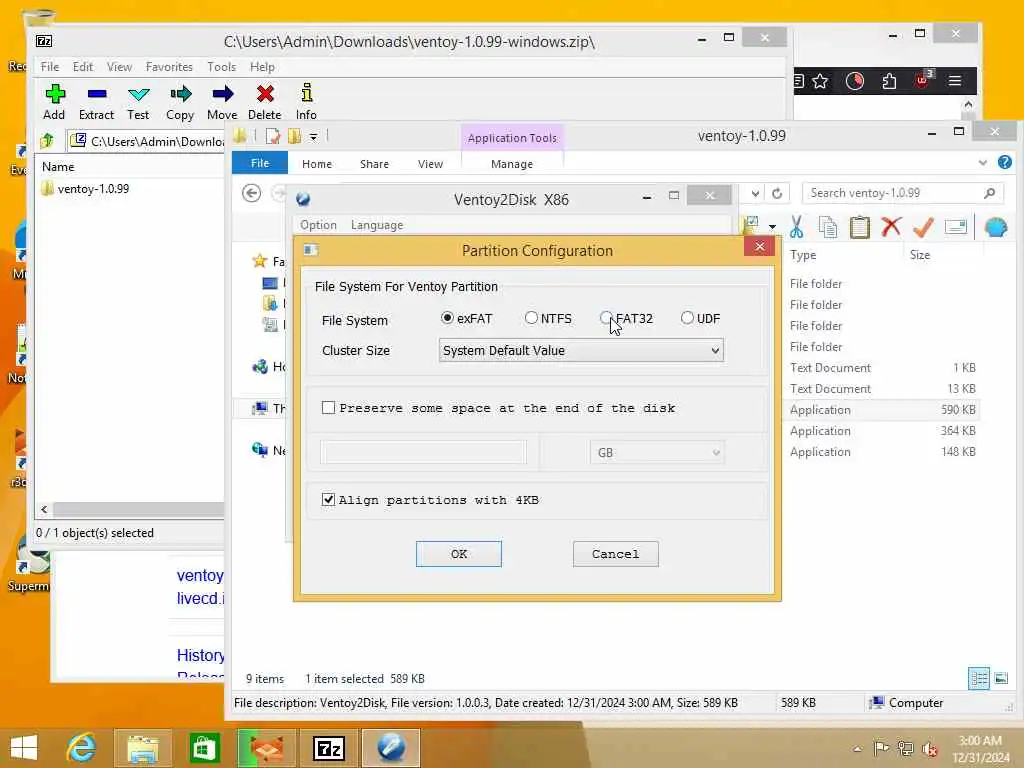Open the quick access toolbar customize arrow
1024x768 pixels.
[313, 136]
